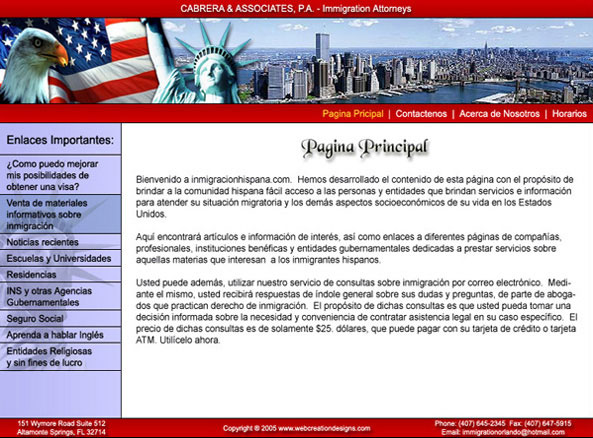Select the Seguro Social link
The image size is (593, 438).
click(61, 318)
